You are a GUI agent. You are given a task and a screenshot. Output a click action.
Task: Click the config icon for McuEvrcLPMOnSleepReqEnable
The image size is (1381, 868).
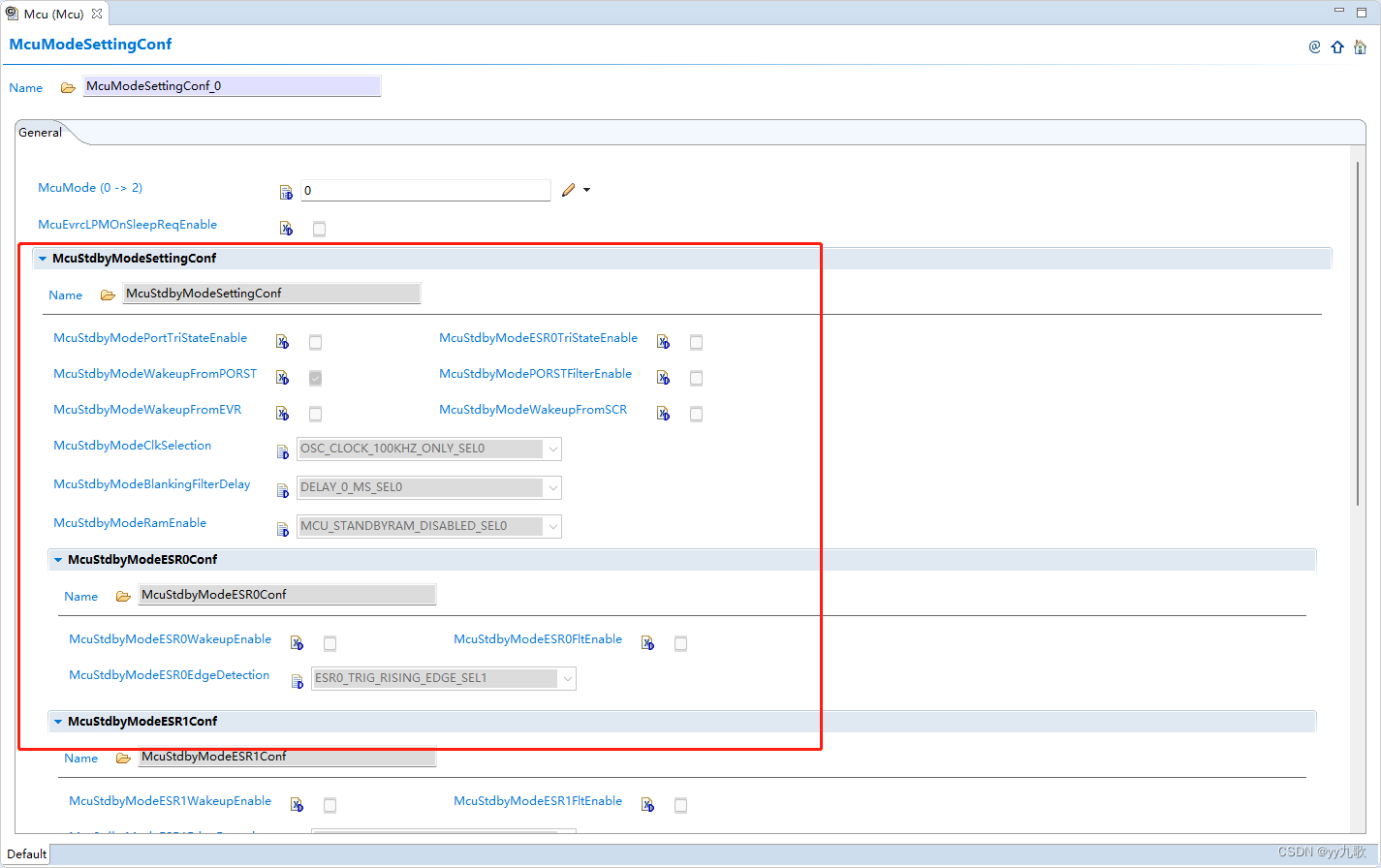[286, 229]
